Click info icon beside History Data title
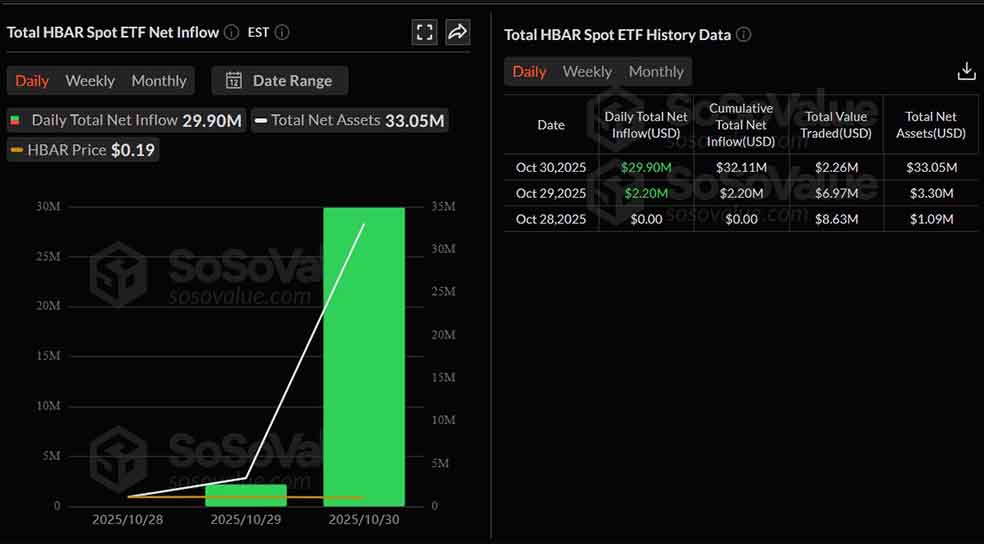Viewport: 984px width, 544px height. [744, 35]
